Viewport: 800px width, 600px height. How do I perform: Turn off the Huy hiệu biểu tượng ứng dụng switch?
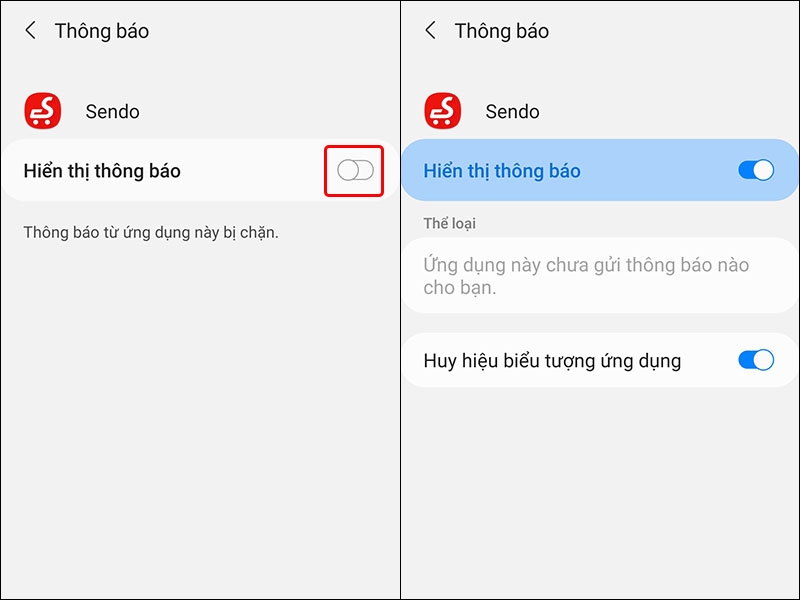[x=755, y=358]
